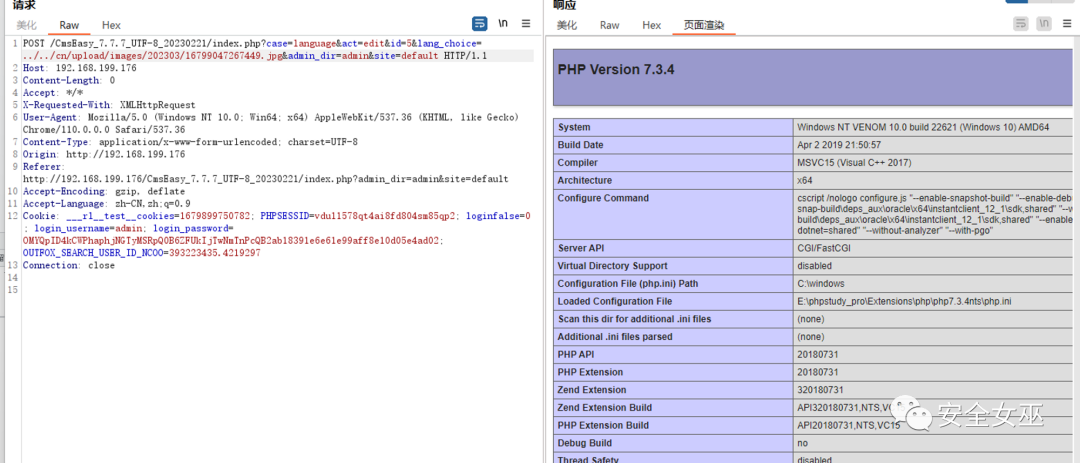
Task: Click the Compiler value MSVC15
Action: tap(854, 163)
